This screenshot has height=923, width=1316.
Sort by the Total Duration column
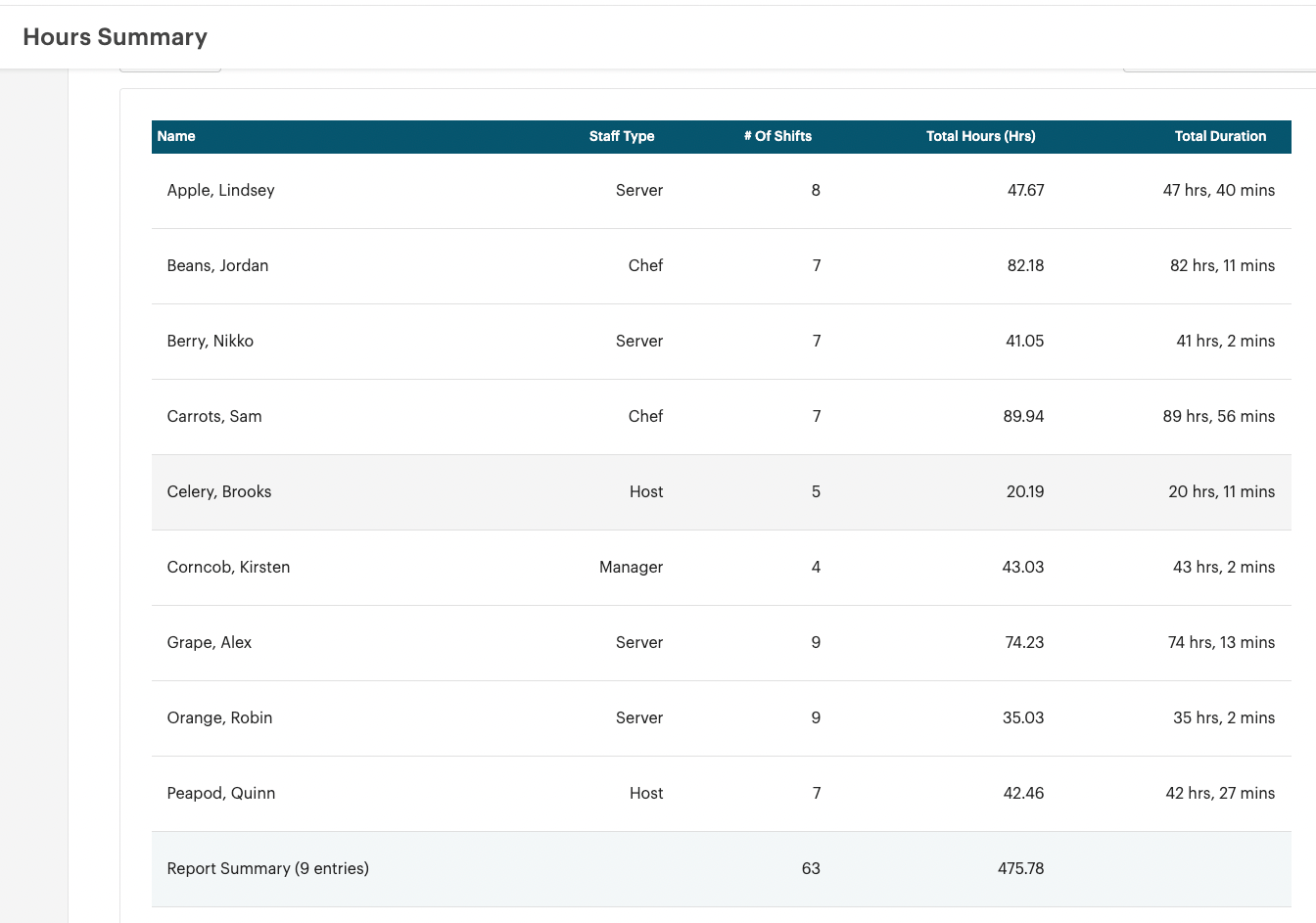[1221, 136]
